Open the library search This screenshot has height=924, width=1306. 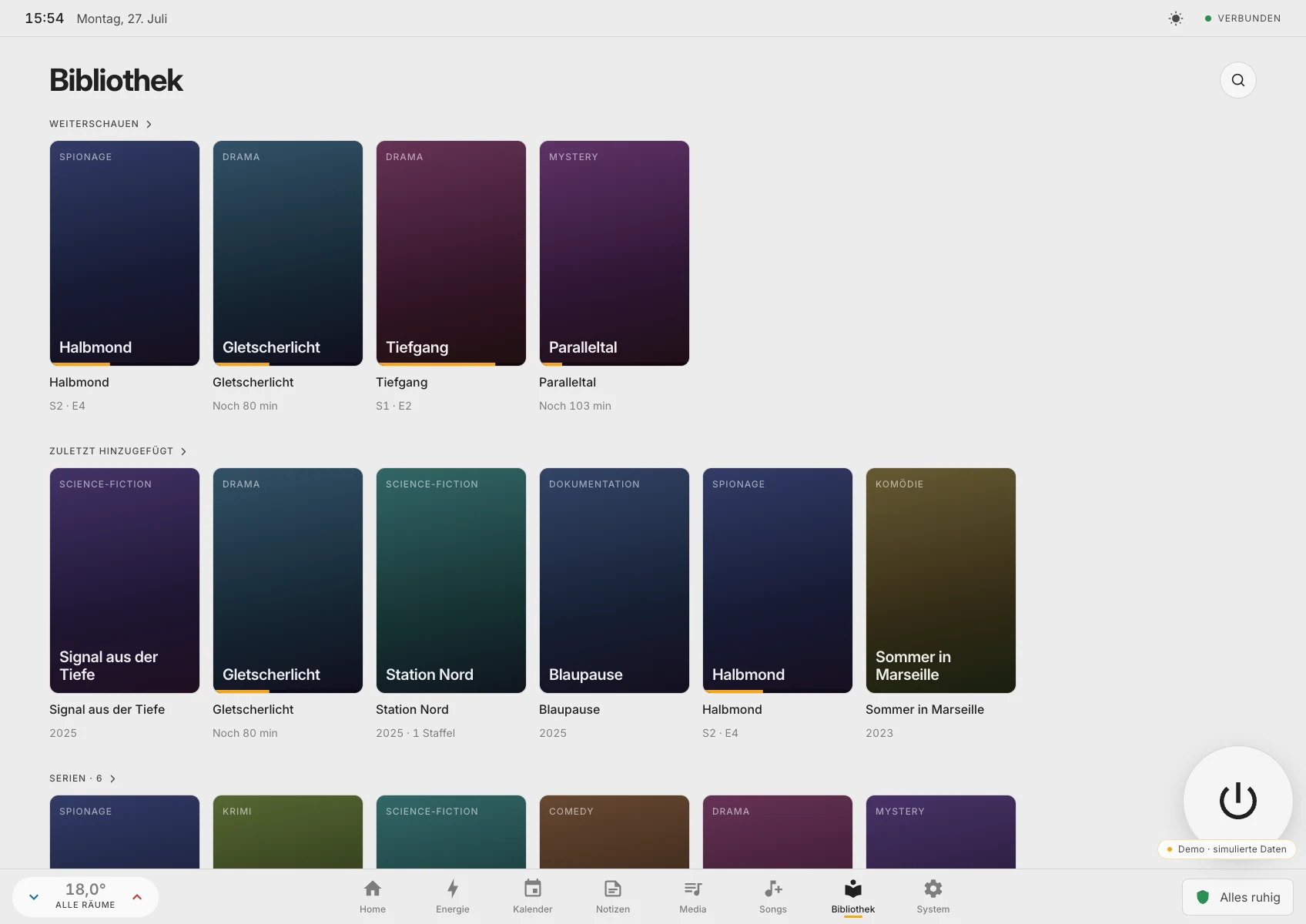1237,80
